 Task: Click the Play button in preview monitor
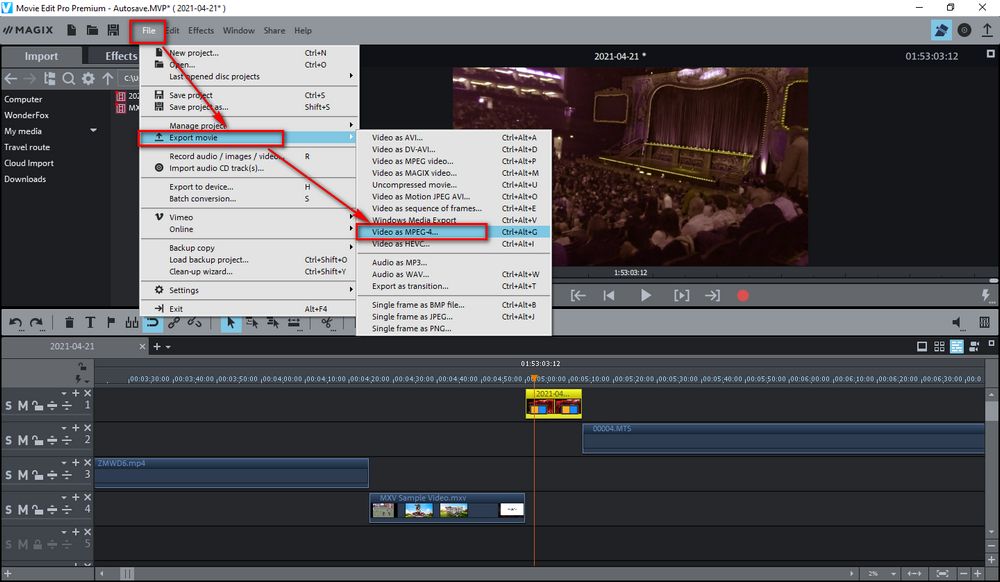[645, 295]
